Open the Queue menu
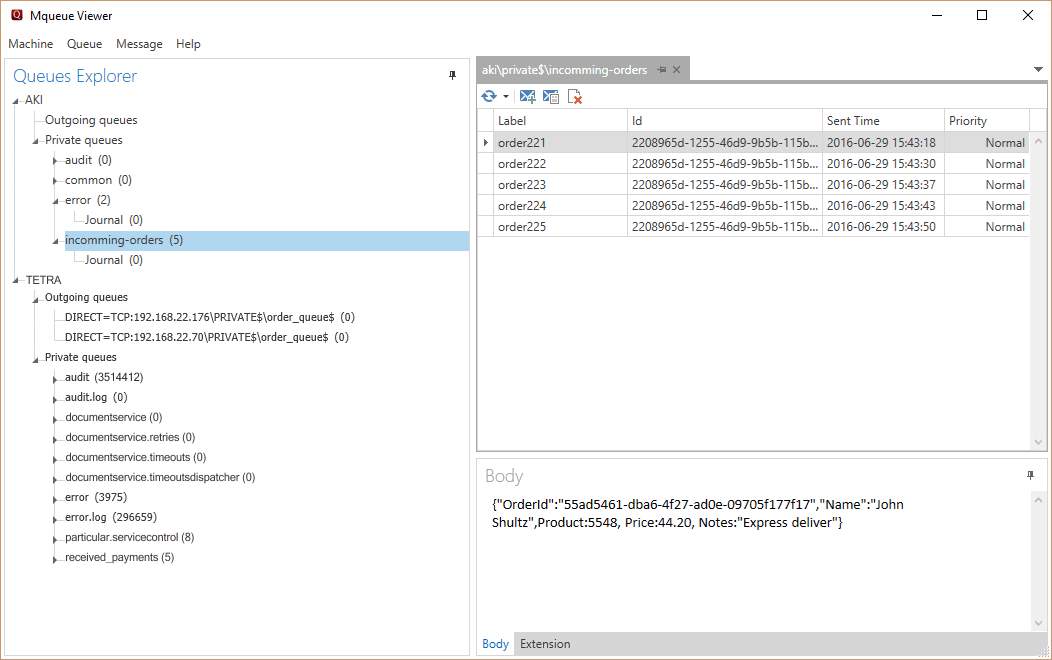Screen dimensions: 1052x660 coord(85,44)
